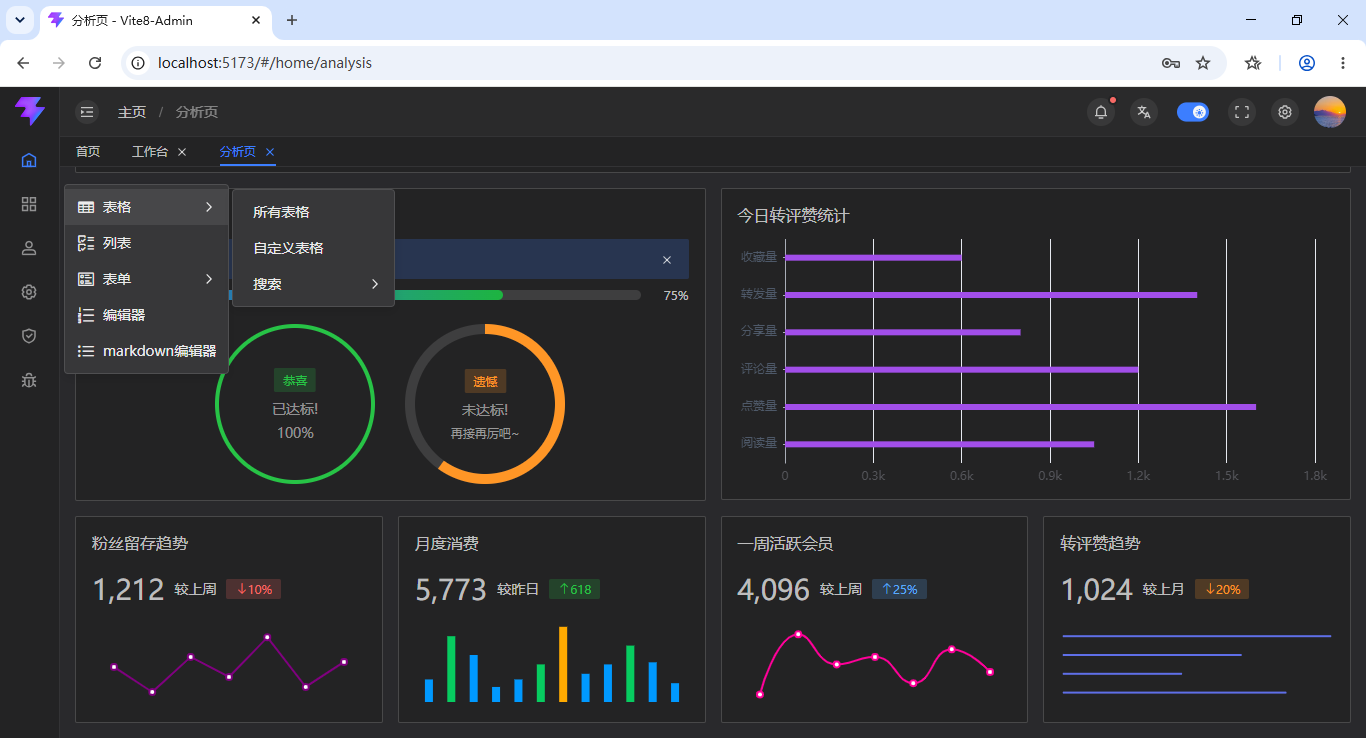Click the language translate icon

pyautogui.click(x=1144, y=112)
